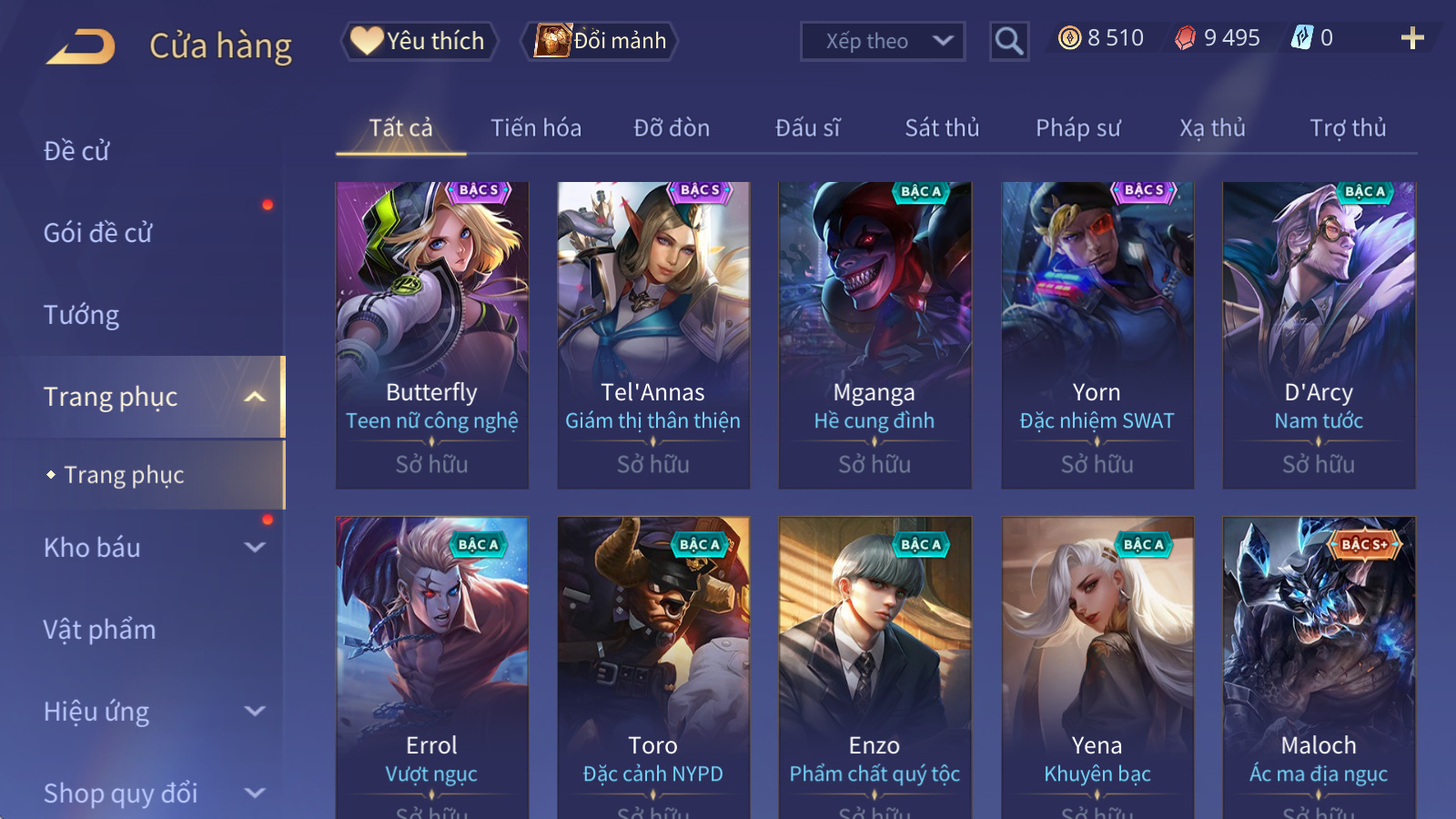Open Đổi mảnh fragment exchange chest
Viewport: 1456px width, 819px height.
[600, 41]
